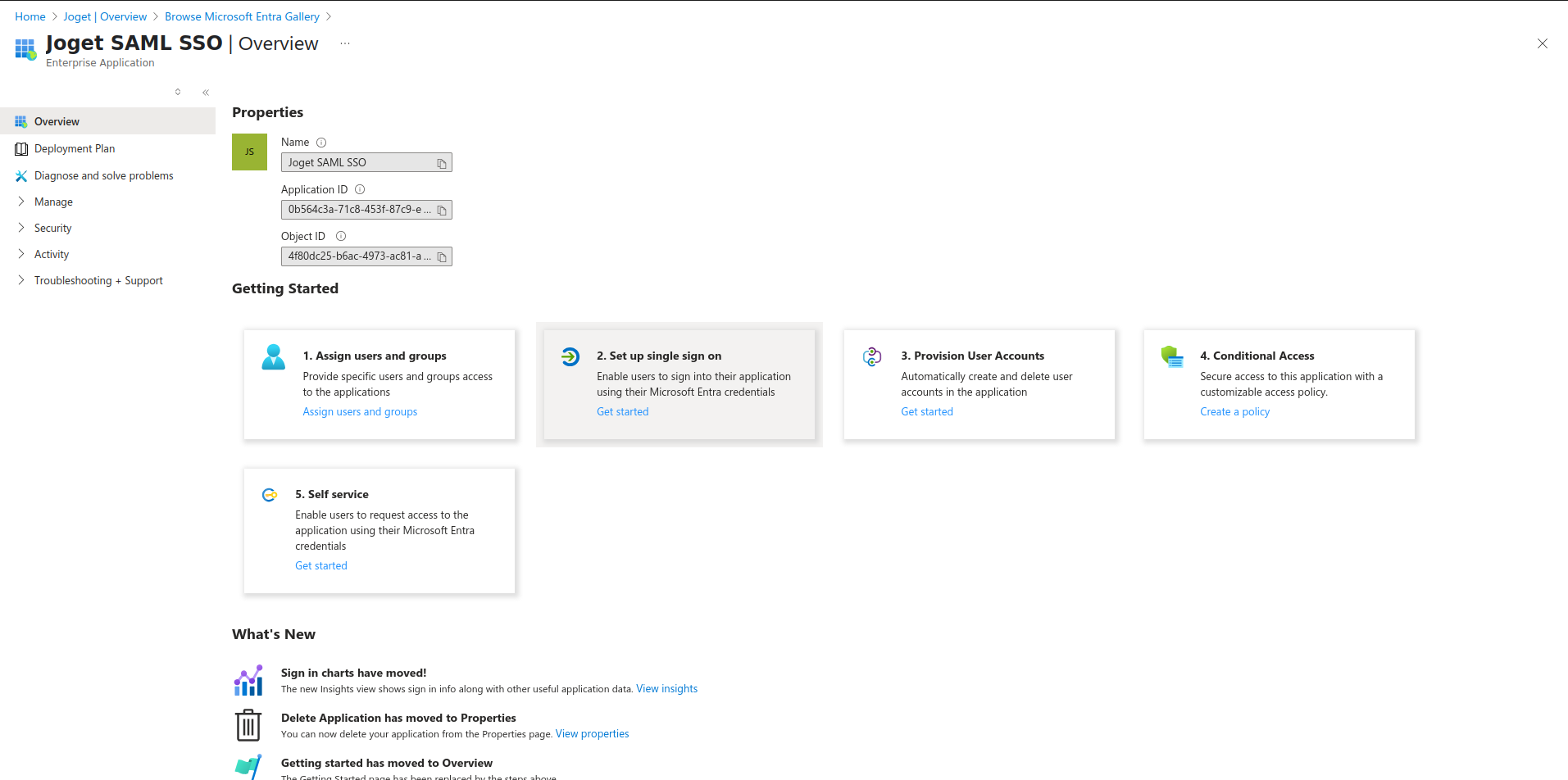Click the Deployment Plan book icon
Image resolution: width=1568 pixels, height=780 pixels.
[x=21, y=148]
